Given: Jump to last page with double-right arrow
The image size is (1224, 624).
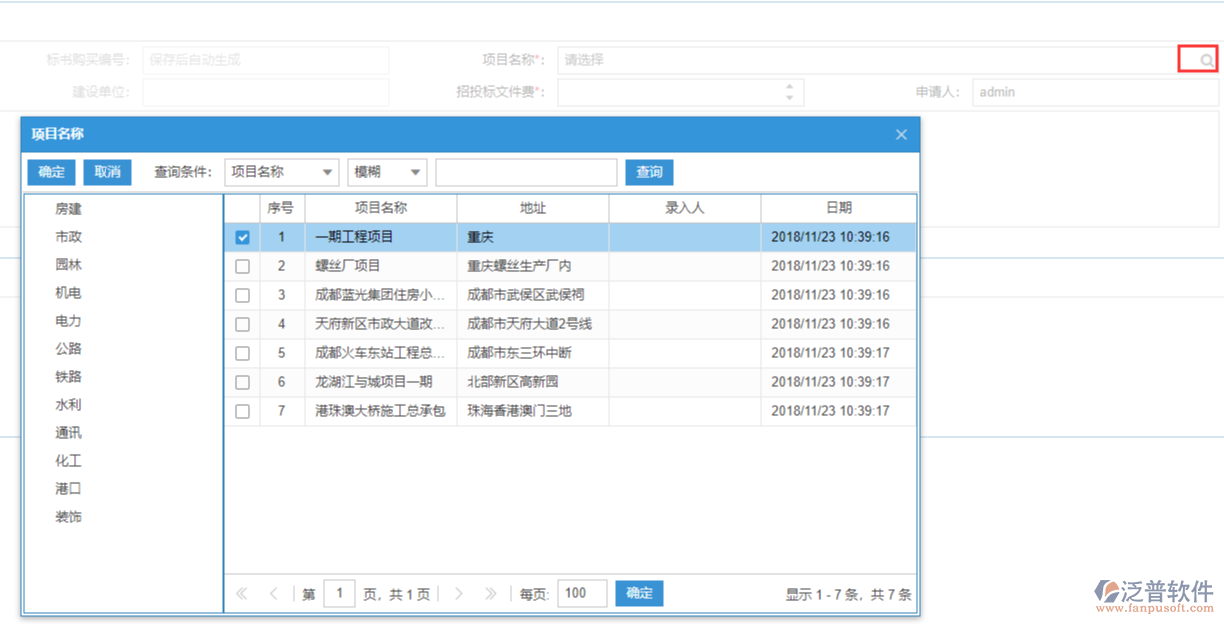Looking at the screenshot, I should (491, 593).
